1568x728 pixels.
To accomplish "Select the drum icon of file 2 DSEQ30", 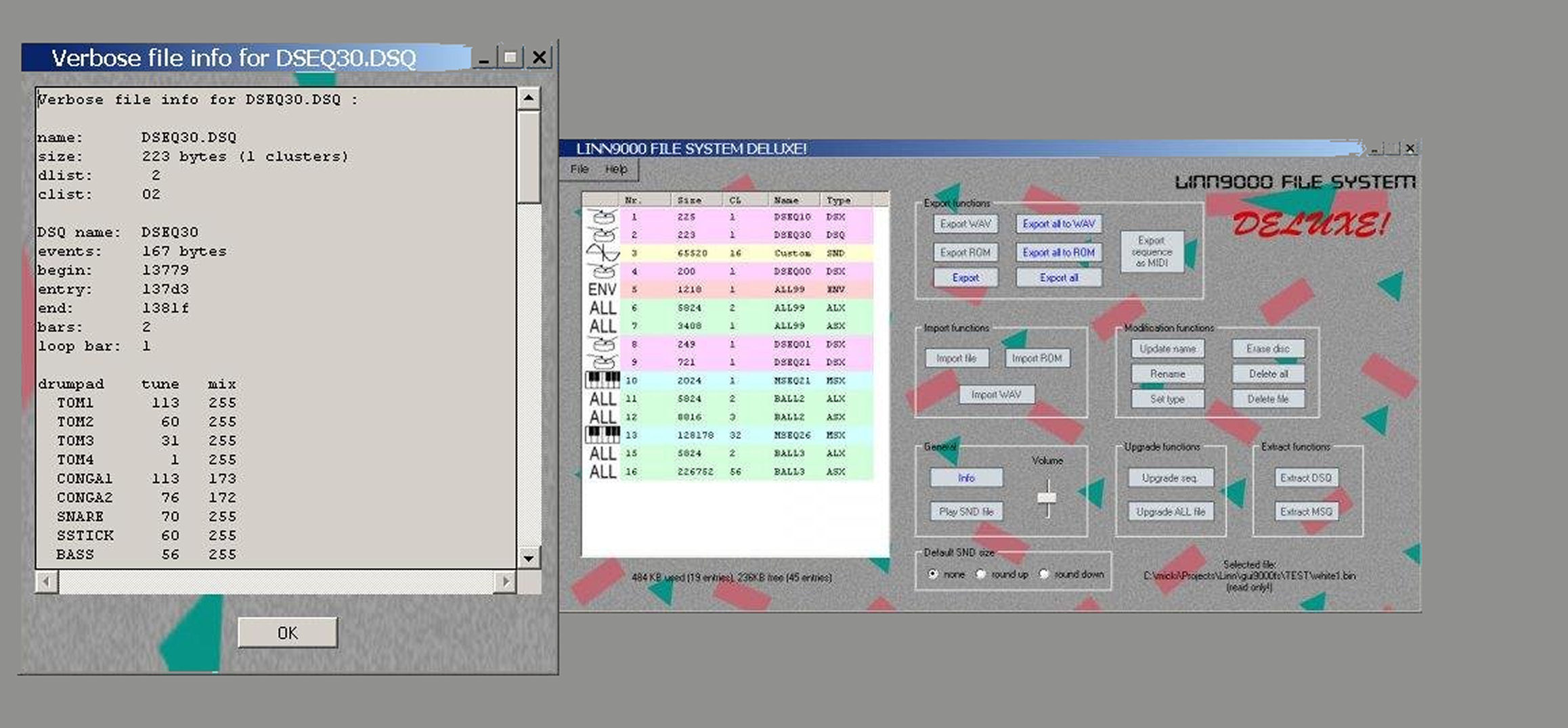I will tap(602, 235).
